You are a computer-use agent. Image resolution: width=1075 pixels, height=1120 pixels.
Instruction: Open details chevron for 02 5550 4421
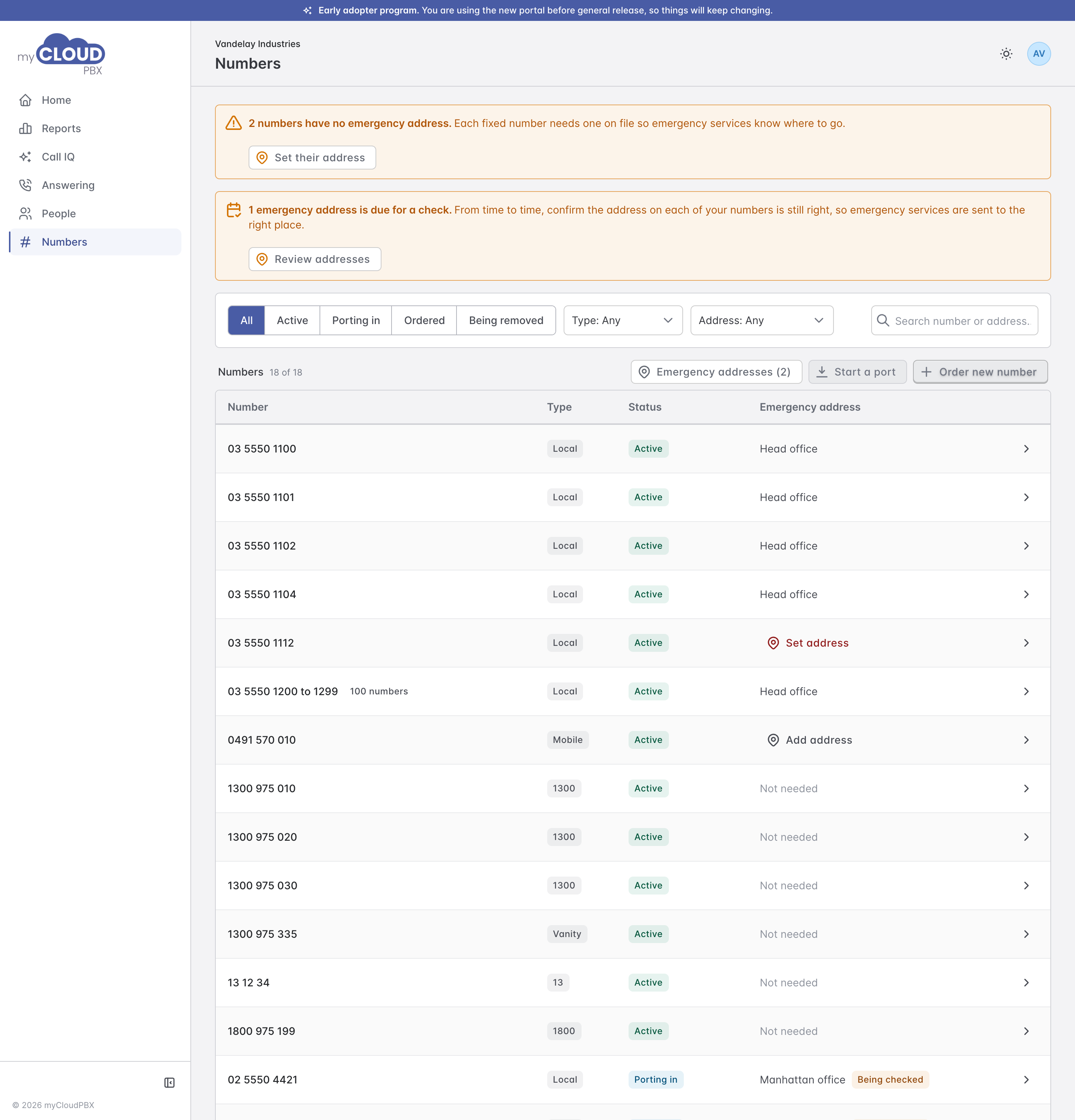point(1026,1079)
